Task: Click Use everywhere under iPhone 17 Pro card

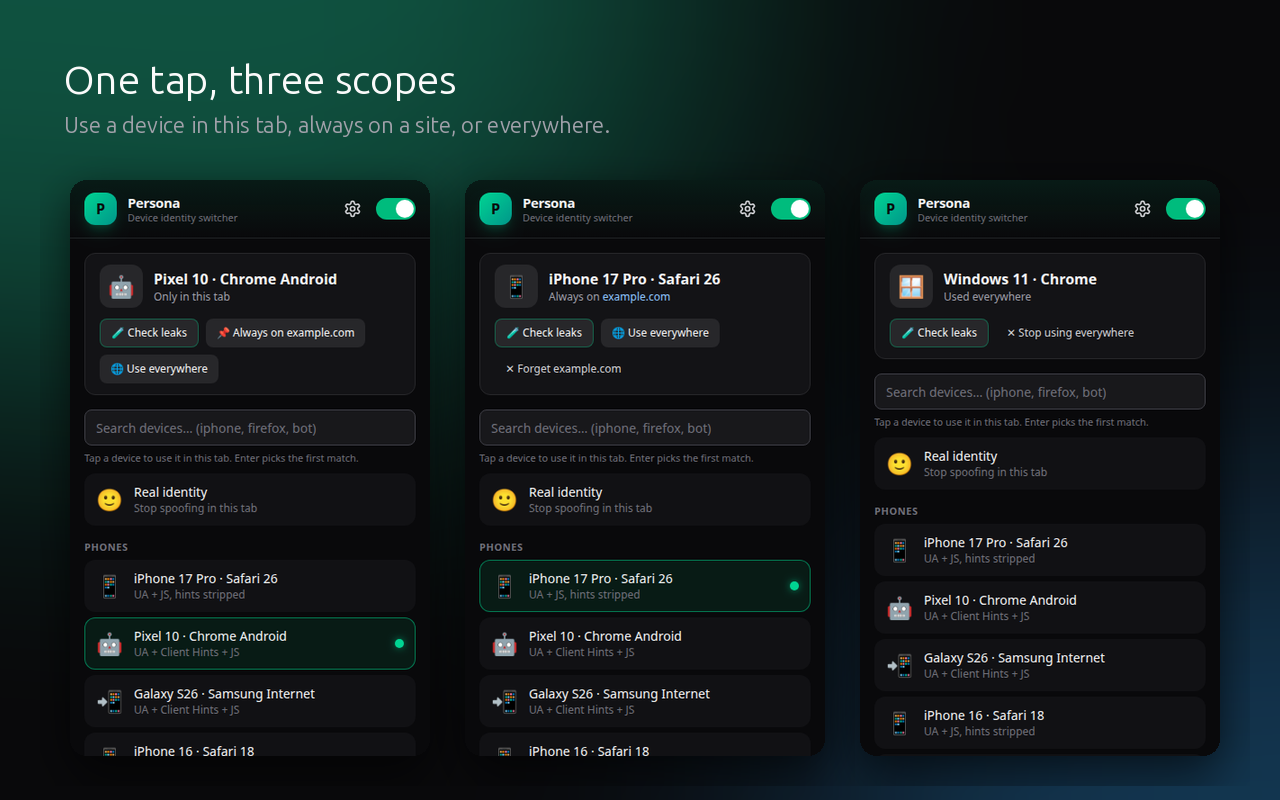Action: pyautogui.click(x=660, y=333)
